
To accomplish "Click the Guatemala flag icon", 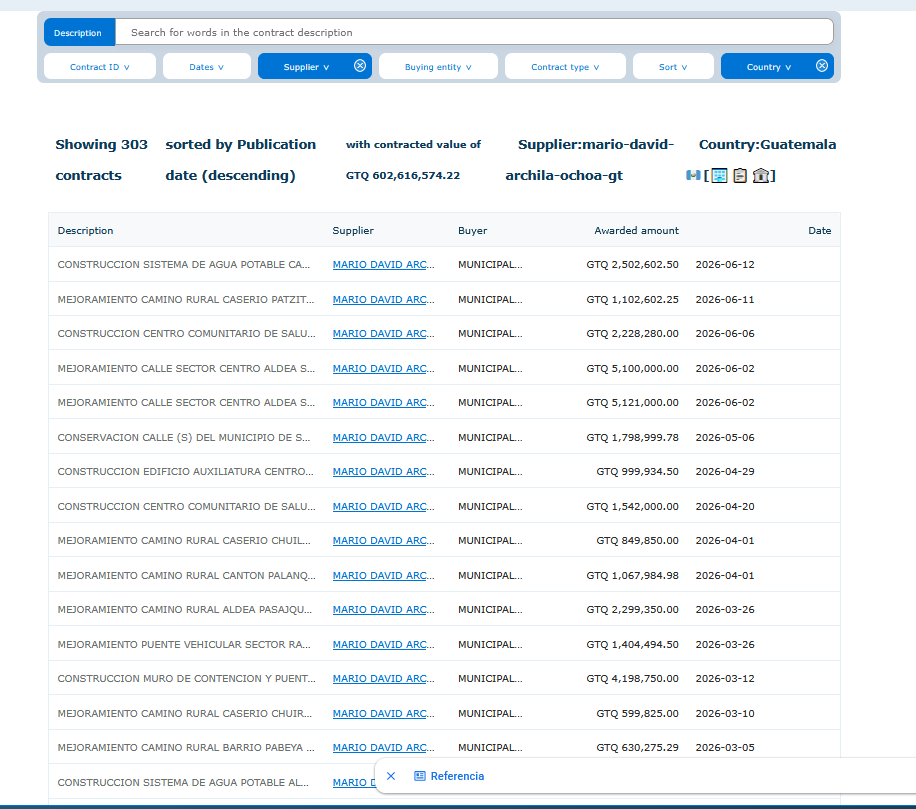I will (693, 175).
